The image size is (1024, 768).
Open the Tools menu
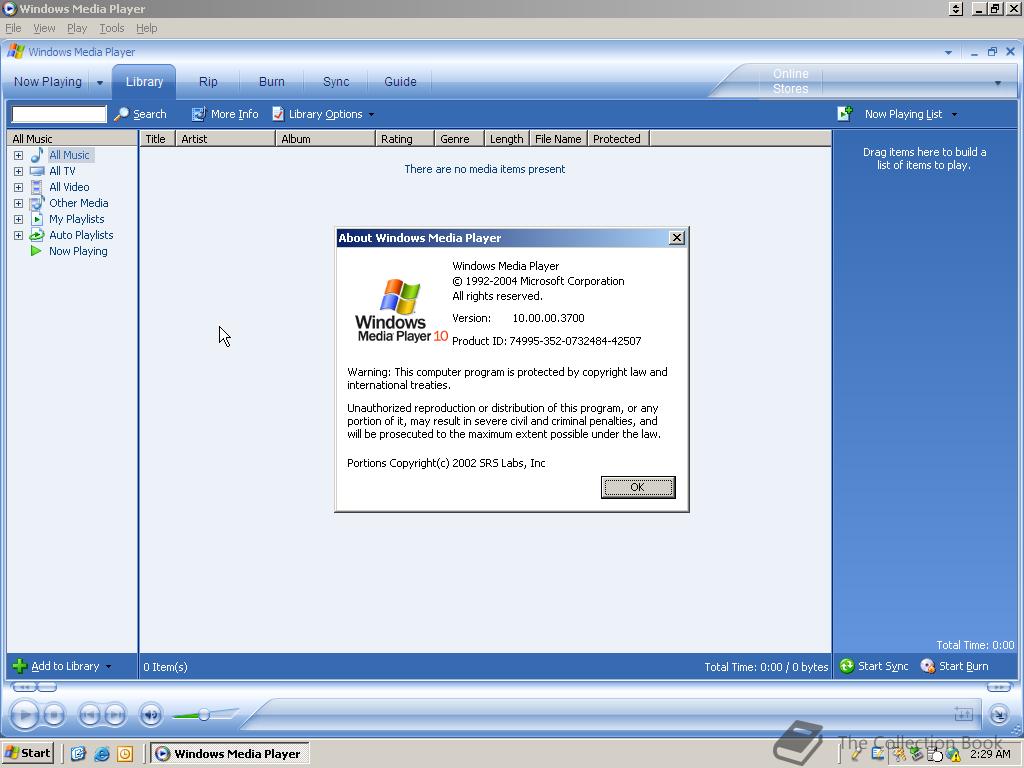[112, 28]
